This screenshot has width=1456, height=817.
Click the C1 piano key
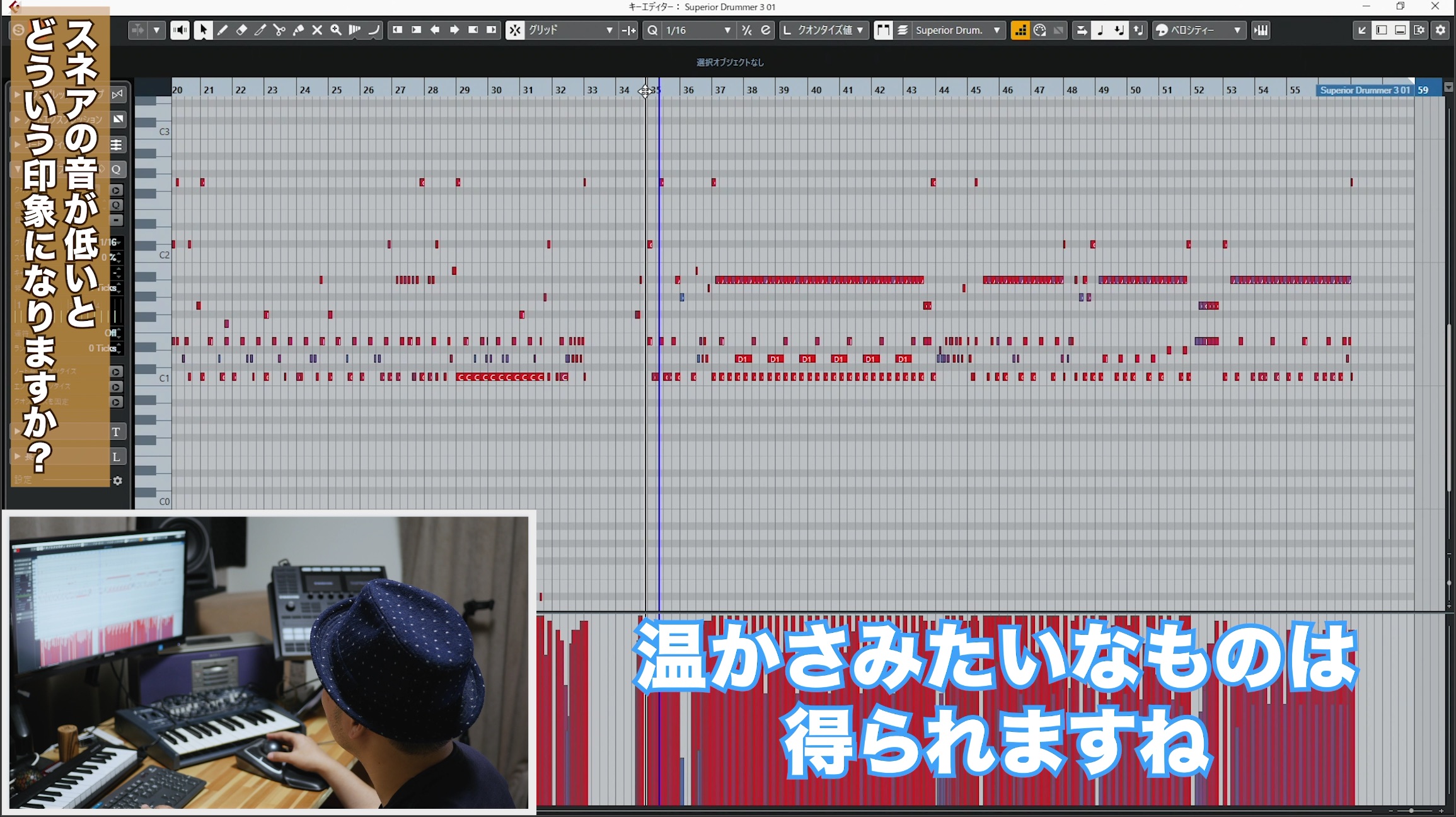(x=153, y=378)
